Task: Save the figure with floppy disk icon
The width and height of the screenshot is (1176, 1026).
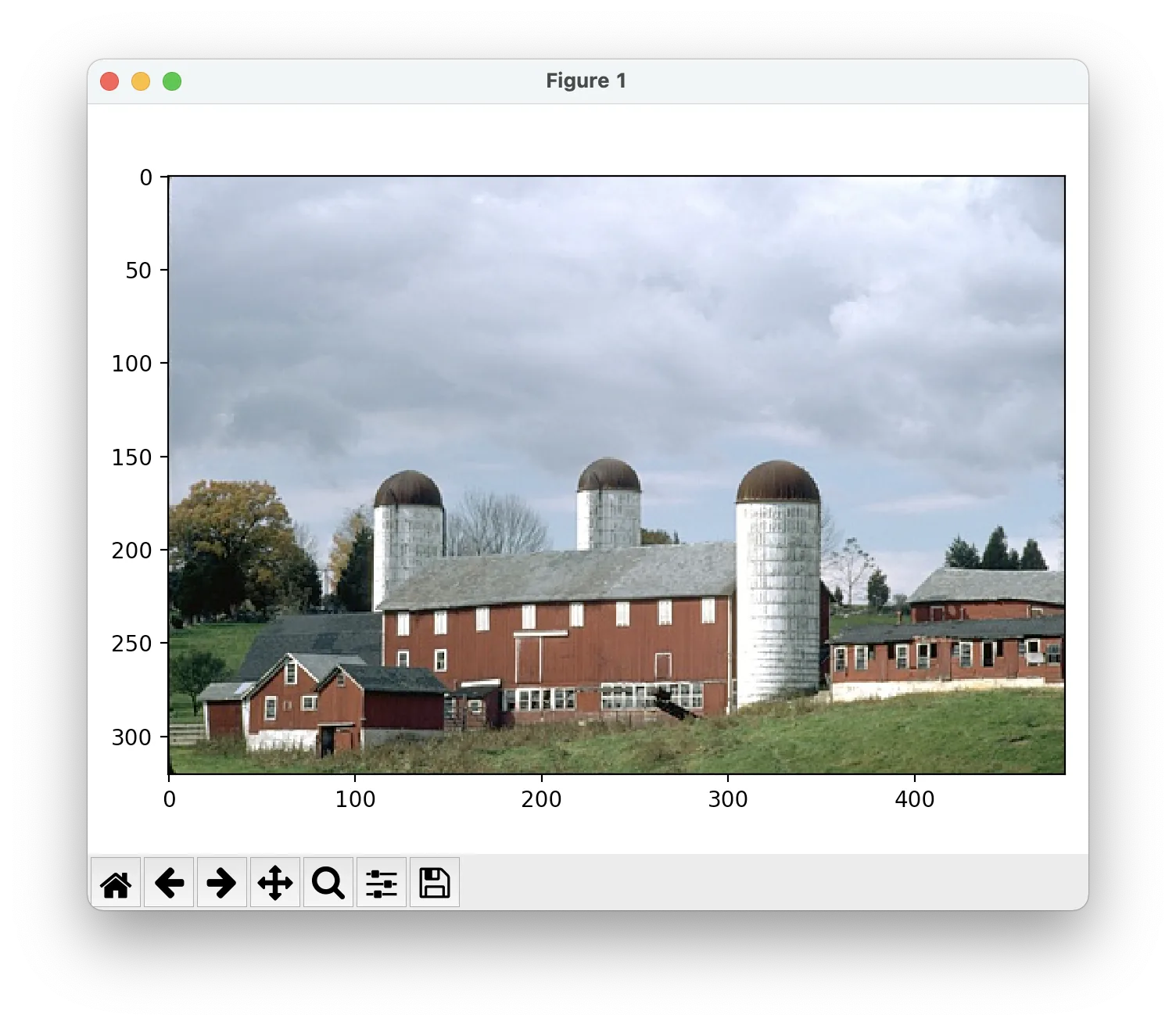Action: click(x=435, y=884)
